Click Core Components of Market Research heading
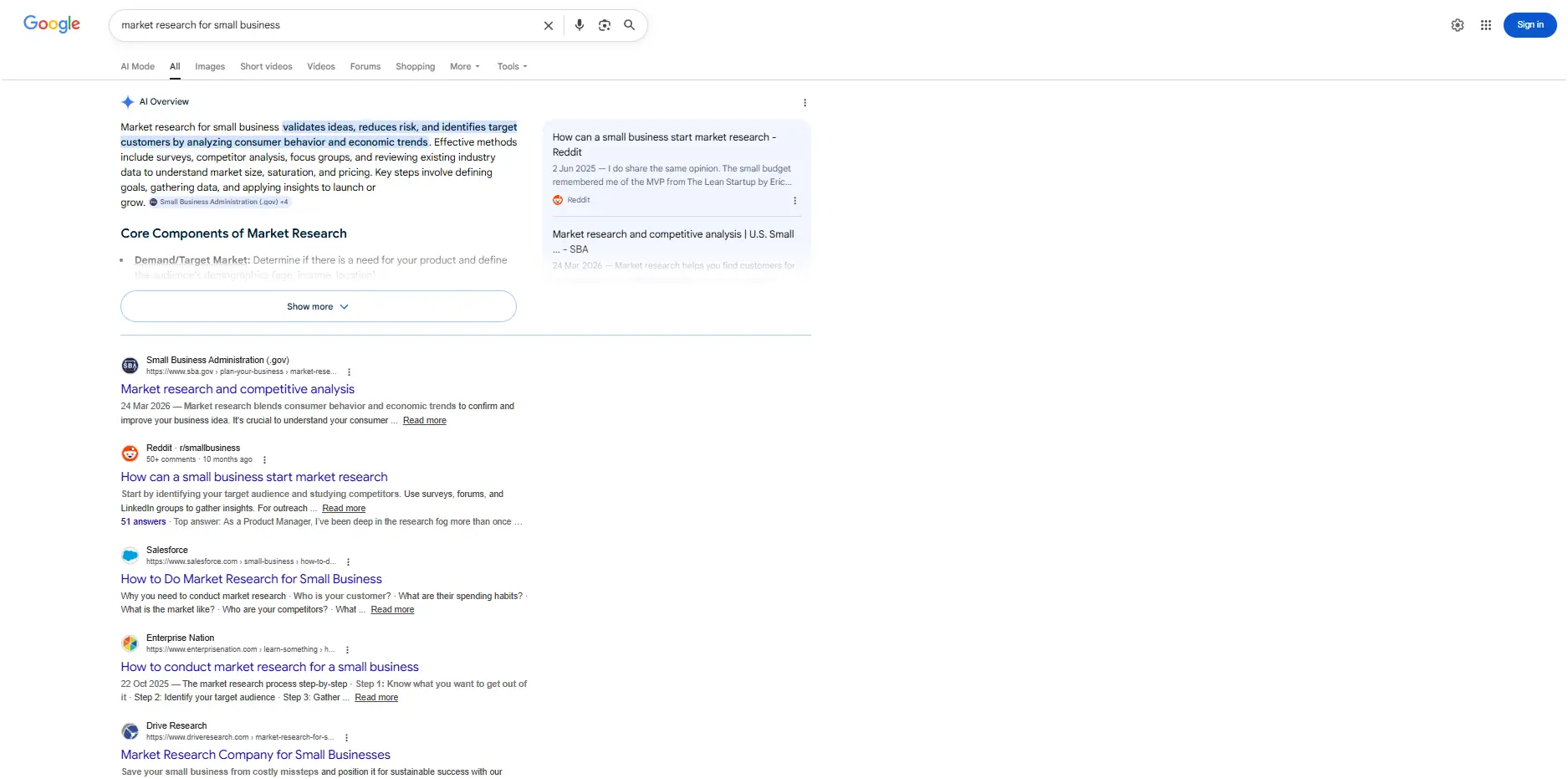The height and width of the screenshot is (779, 1568). [233, 233]
